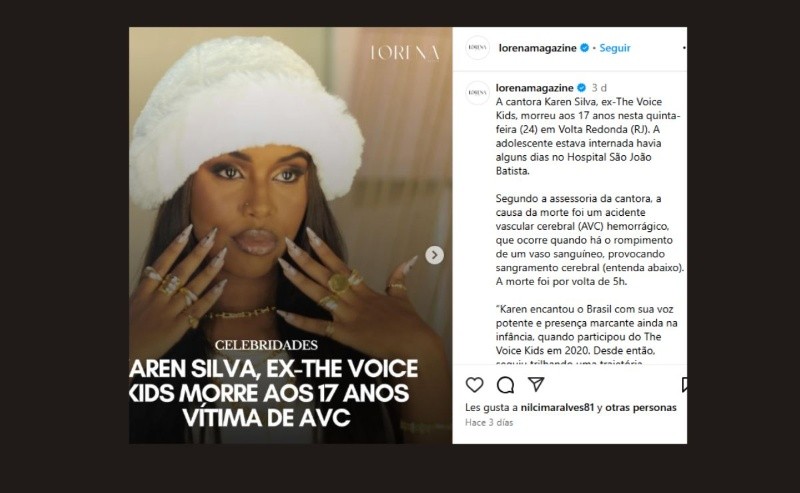
Task: Like the post with the heart icon
Action: [x=474, y=385]
